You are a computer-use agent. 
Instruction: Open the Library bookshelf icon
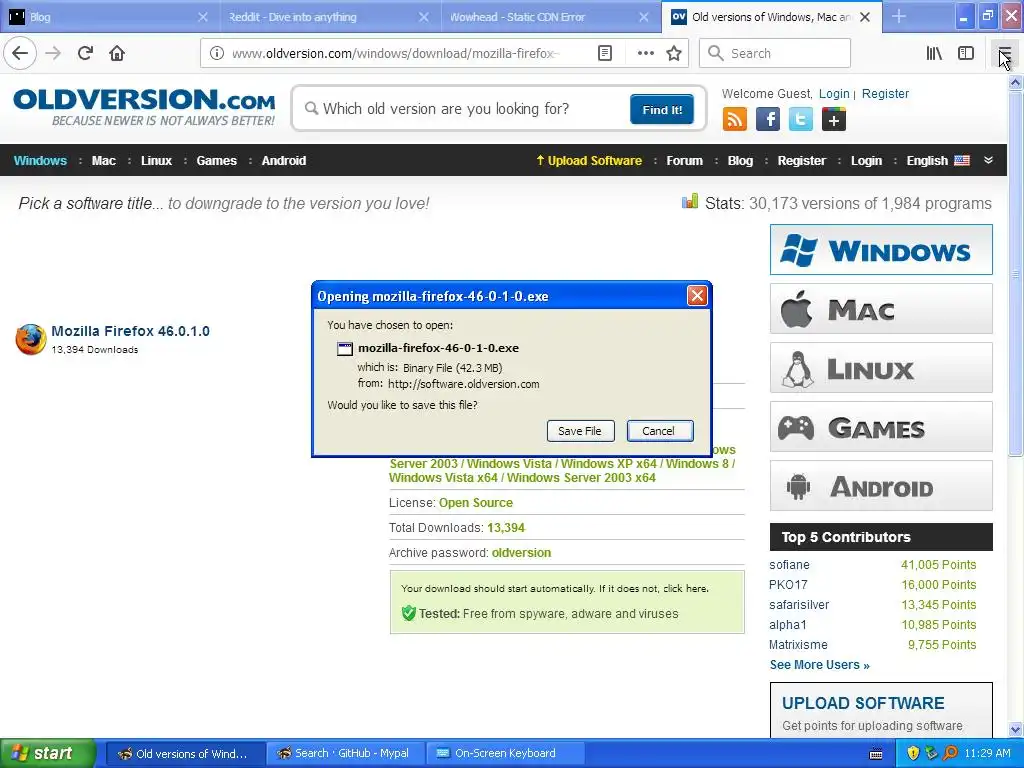coord(934,53)
